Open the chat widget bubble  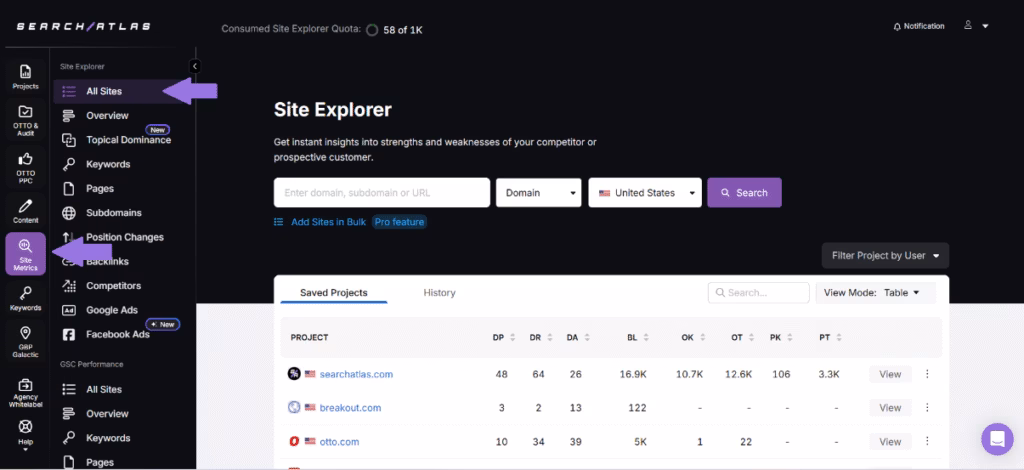click(997, 439)
